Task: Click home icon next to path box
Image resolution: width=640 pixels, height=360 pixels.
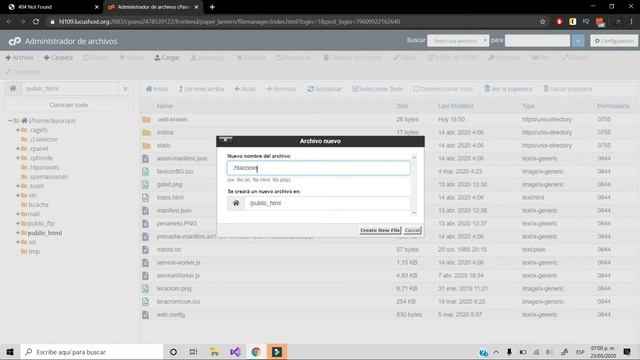Action: tap(13, 89)
